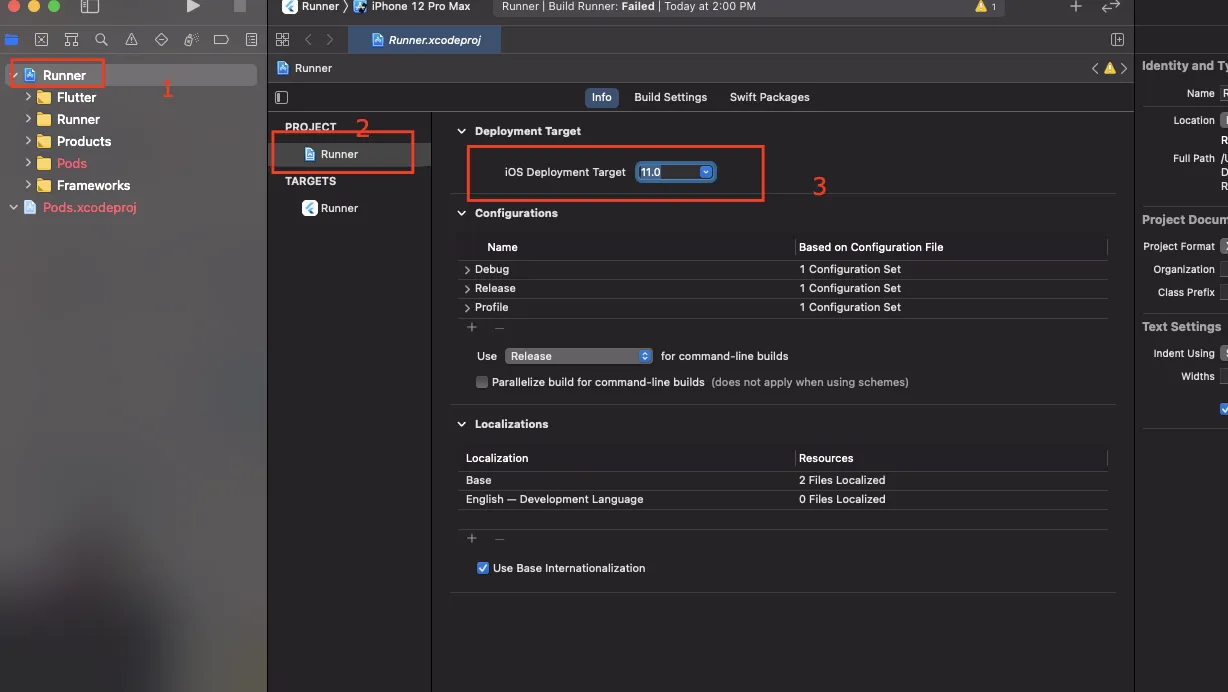
Task: Open the Find navigator magnifier icon
Action: coord(101,40)
